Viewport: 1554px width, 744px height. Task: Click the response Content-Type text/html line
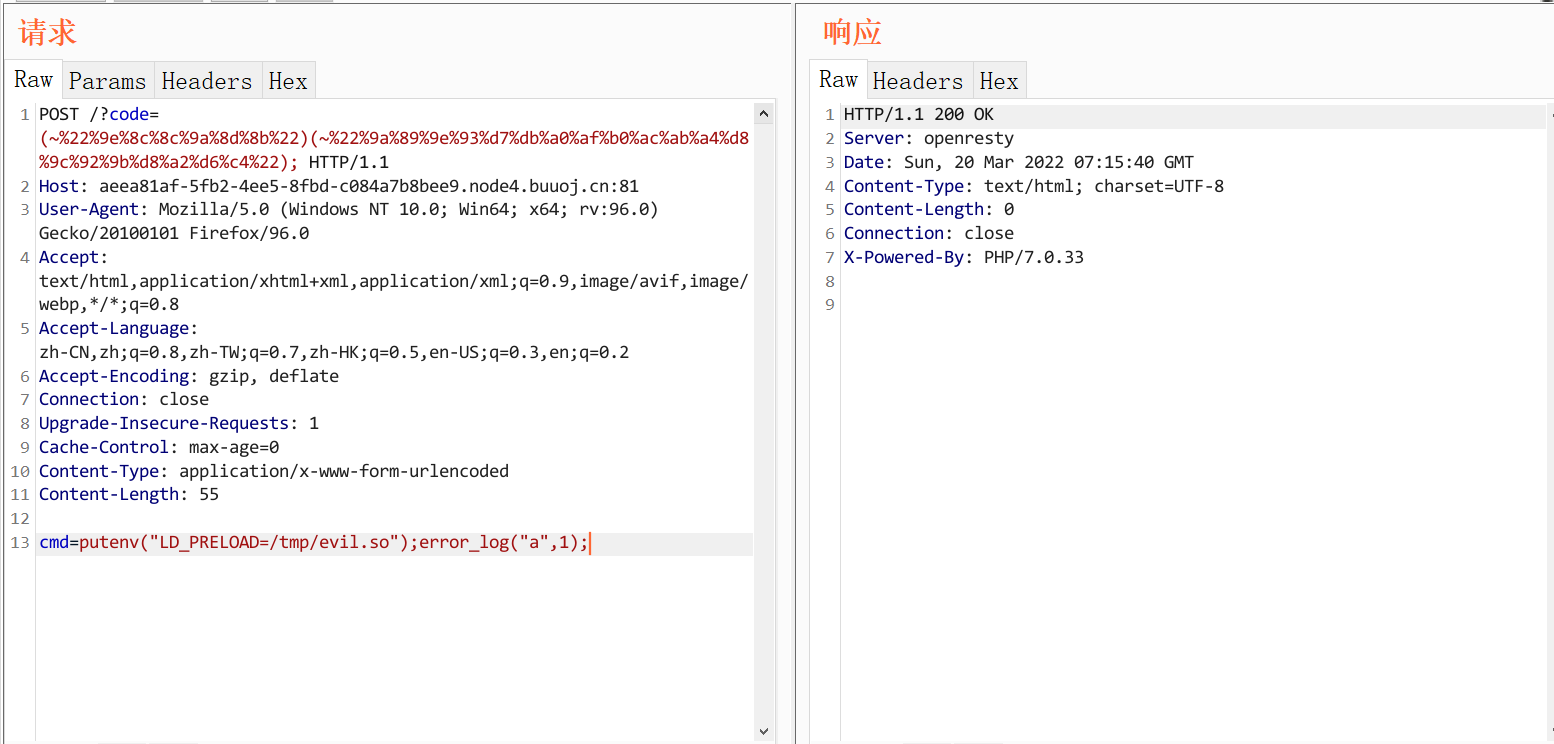pyautogui.click(x=1034, y=186)
